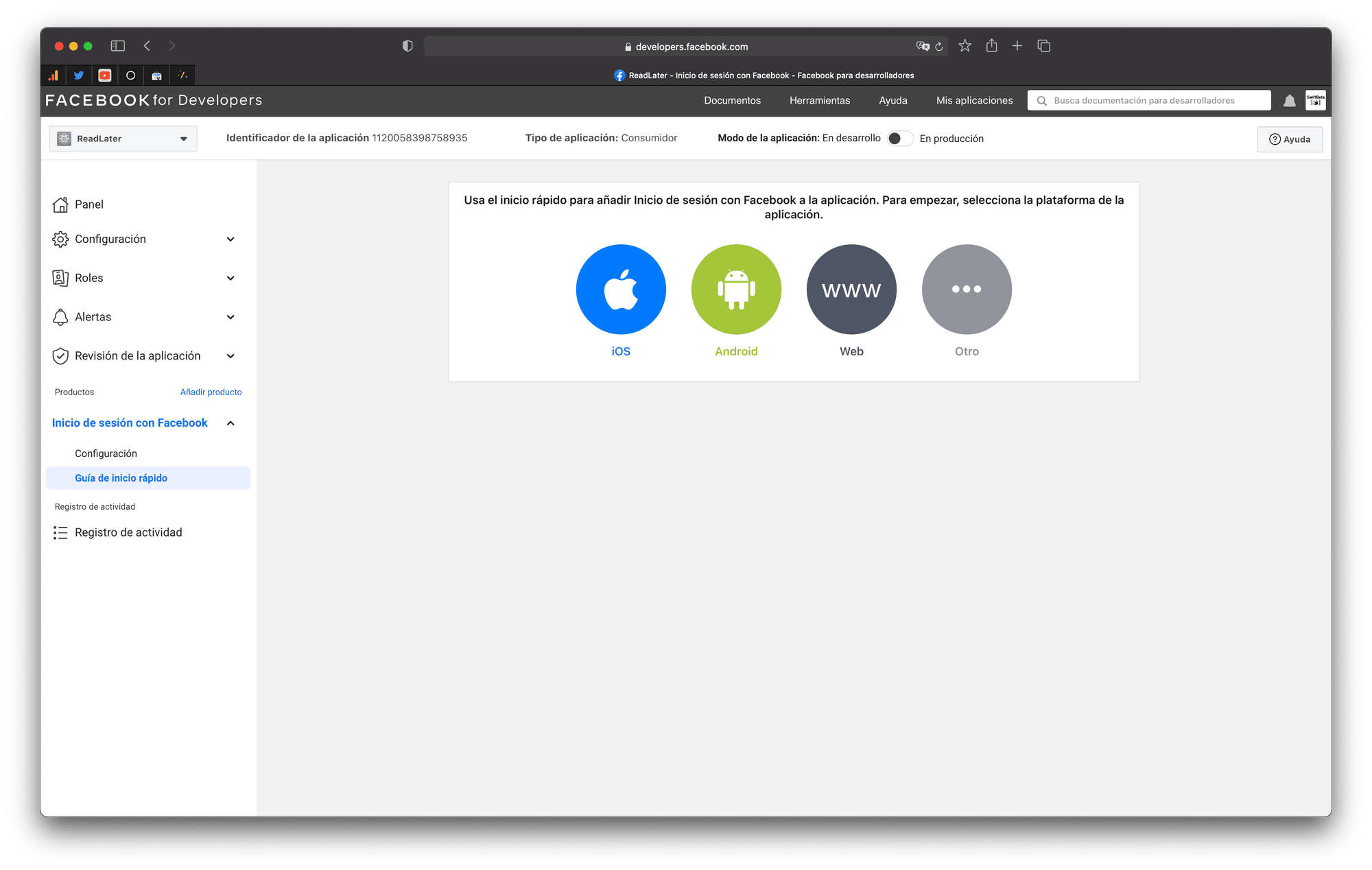This screenshot has width=1372, height=870.
Task: Click the Añadir producto link
Action: click(x=211, y=392)
